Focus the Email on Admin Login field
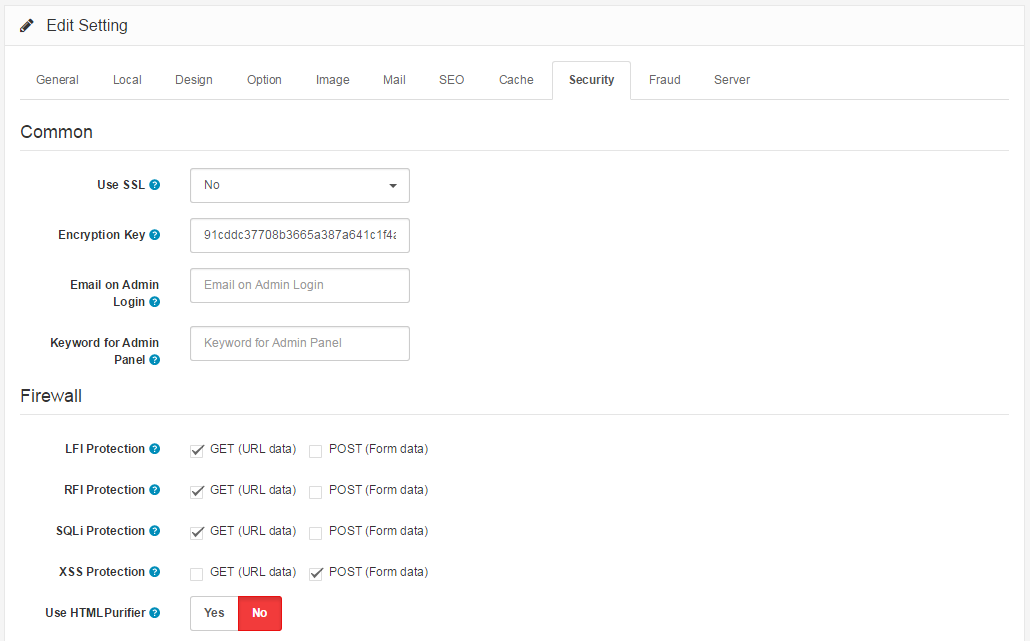 [x=300, y=286]
